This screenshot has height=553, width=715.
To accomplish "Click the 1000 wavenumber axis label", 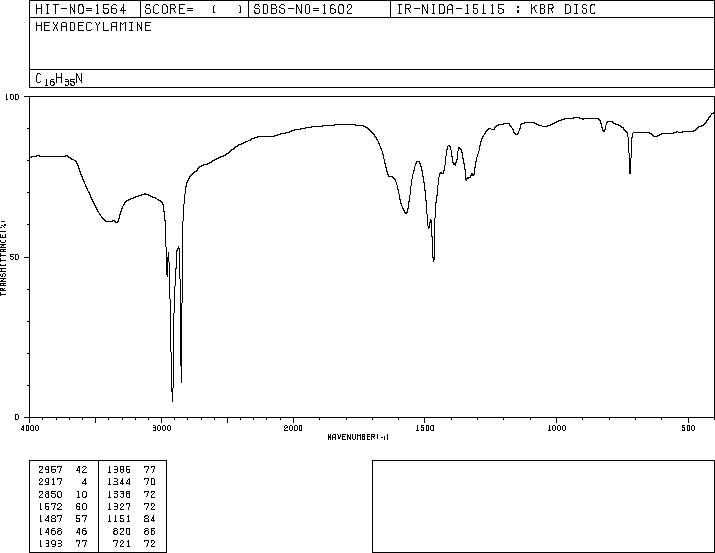I will click(556, 428).
